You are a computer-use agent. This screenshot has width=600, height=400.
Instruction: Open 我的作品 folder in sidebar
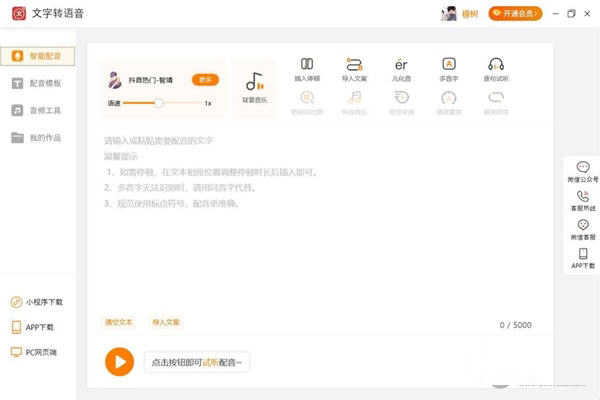(x=38, y=138)
